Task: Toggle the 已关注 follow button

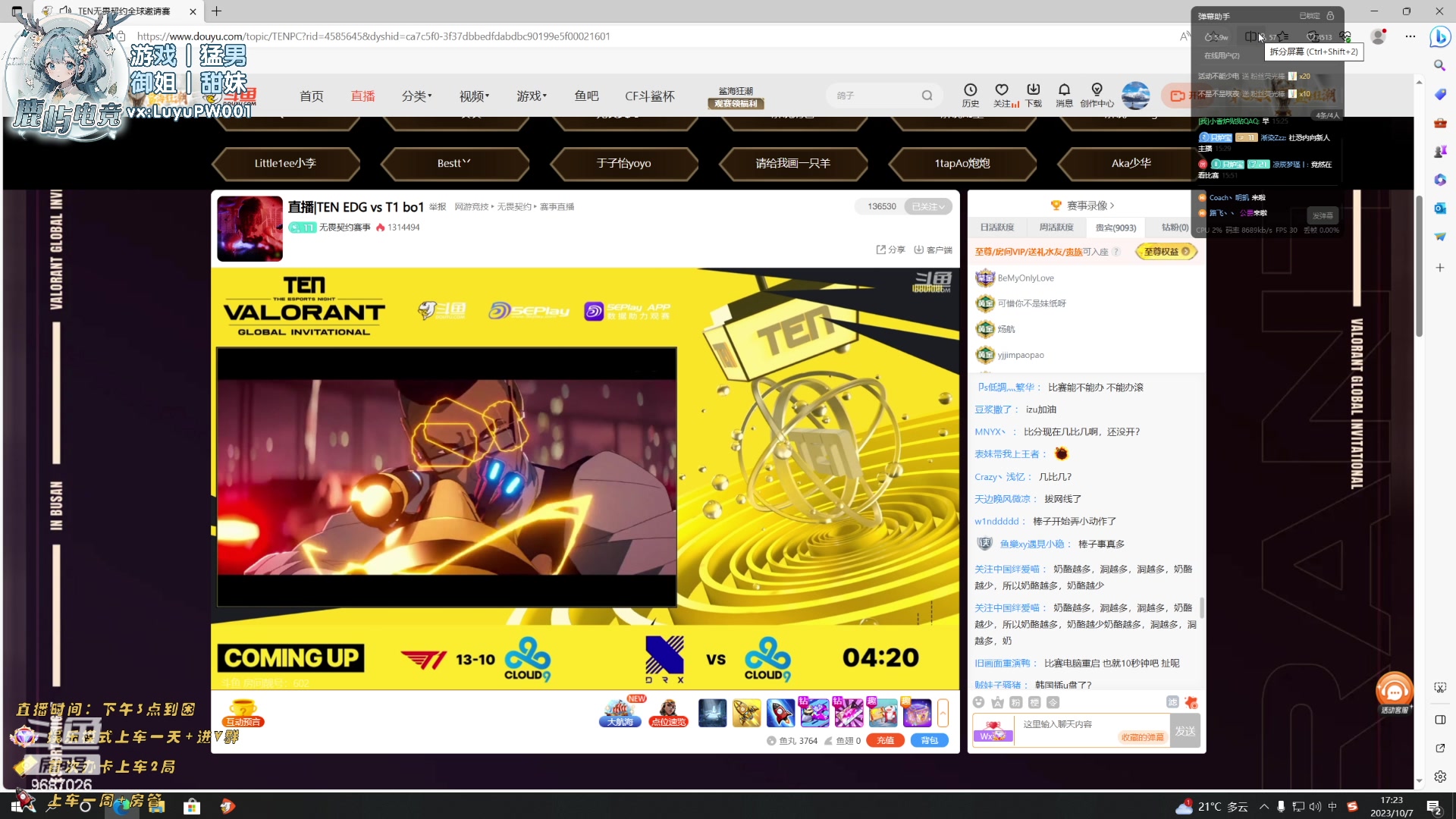Action: [x=928, y=206]
